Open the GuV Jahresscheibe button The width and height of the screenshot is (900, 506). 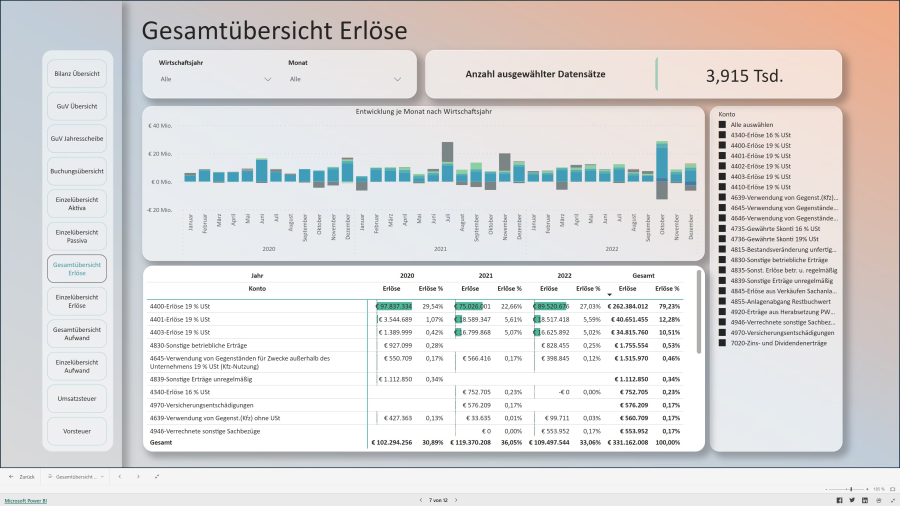(x=77, y=138)
